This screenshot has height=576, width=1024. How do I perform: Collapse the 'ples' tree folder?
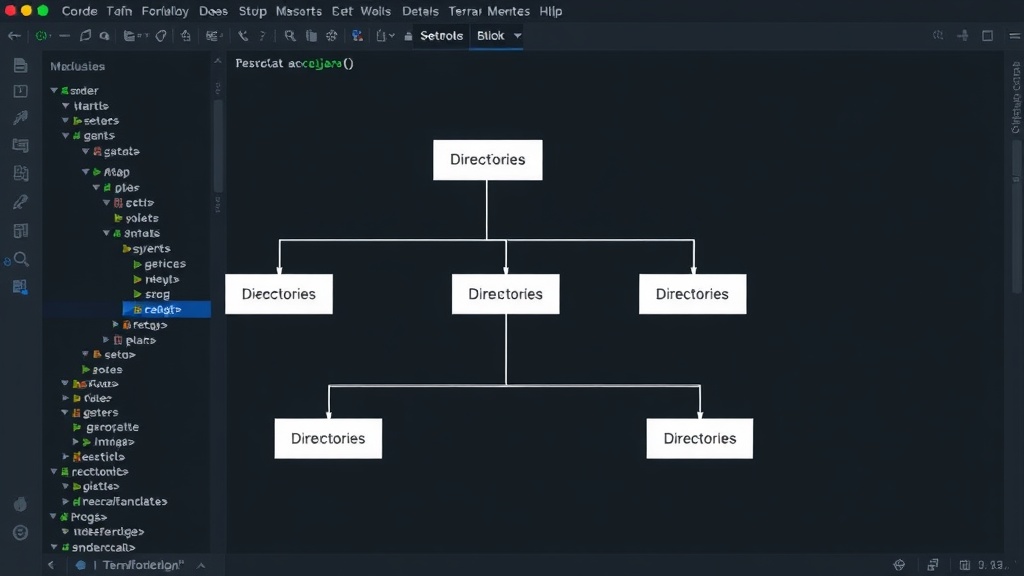96,187
